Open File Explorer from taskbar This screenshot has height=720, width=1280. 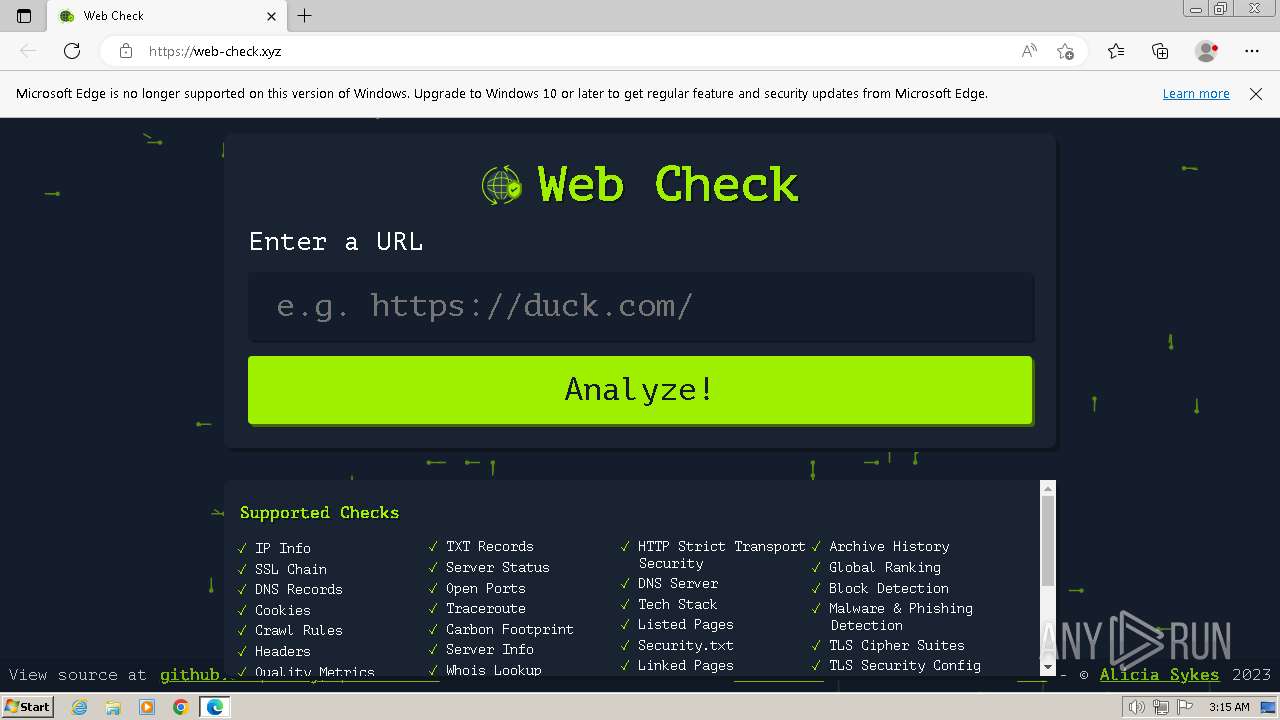pyautogui.click(x=113, y=707)
